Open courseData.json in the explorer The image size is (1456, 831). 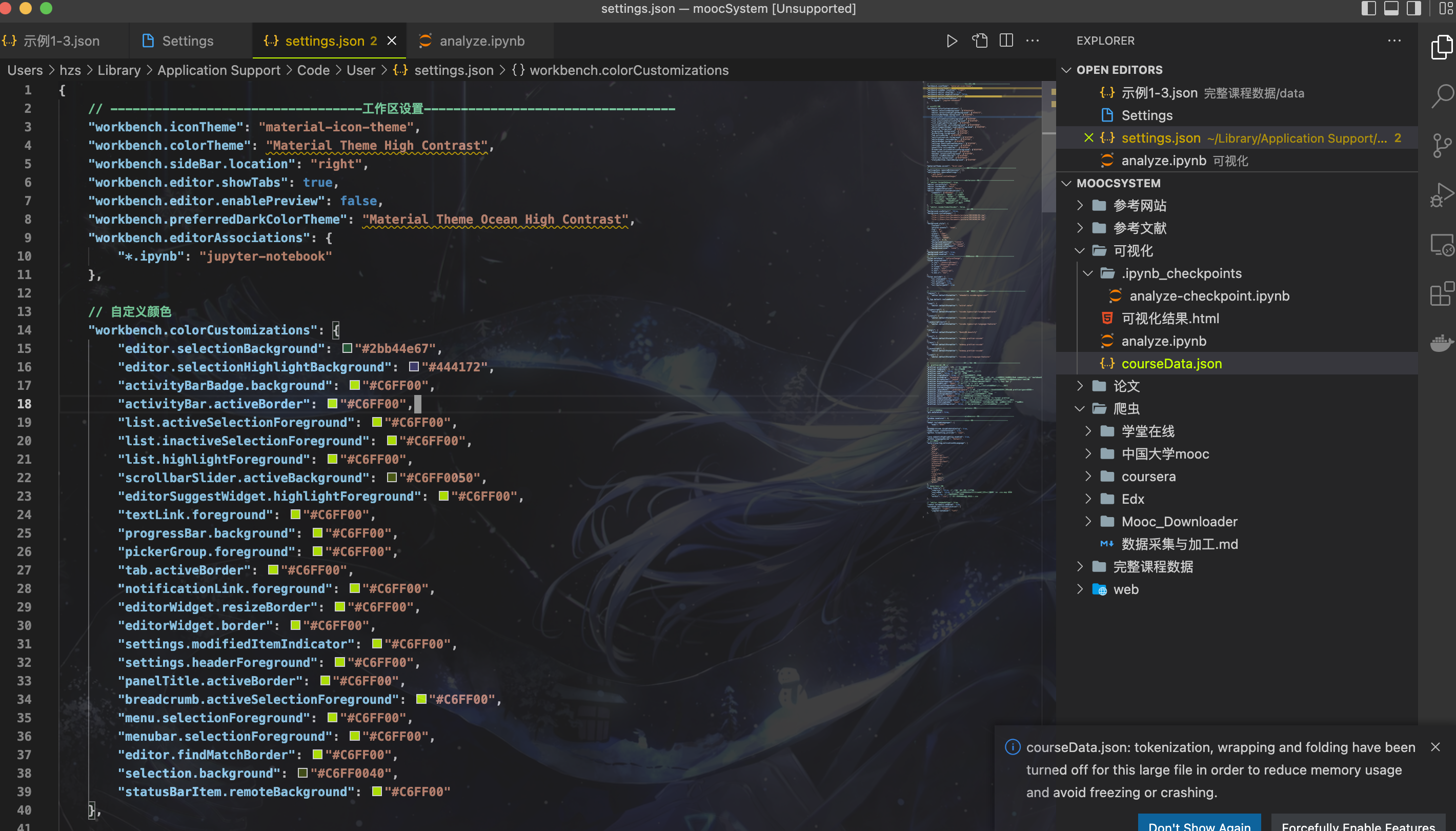coord(1171,364)
